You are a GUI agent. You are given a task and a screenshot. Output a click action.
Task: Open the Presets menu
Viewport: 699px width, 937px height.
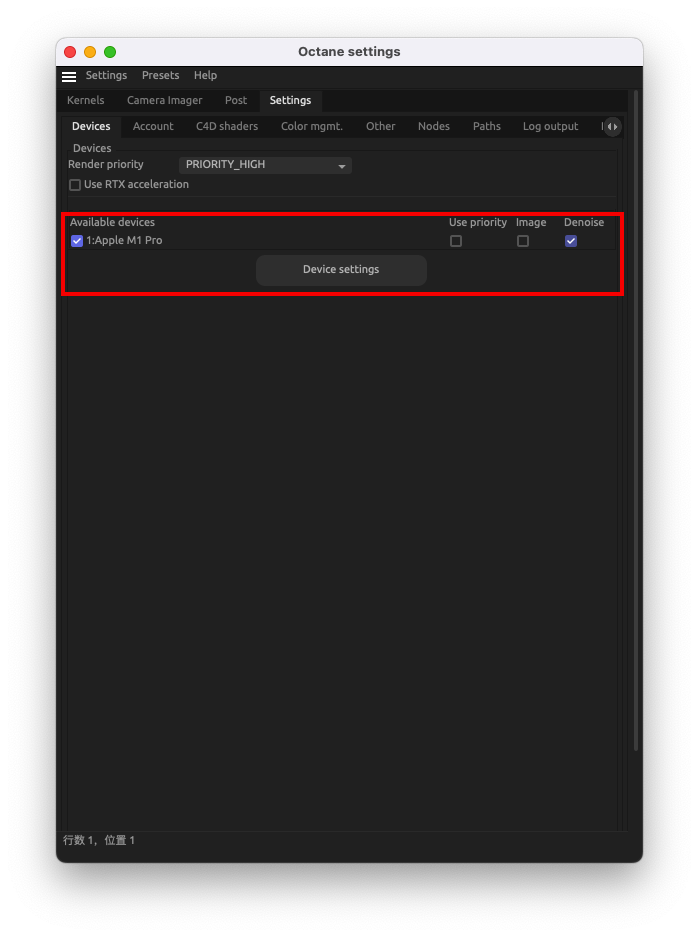pyautogui.click(x=160, y=76)
